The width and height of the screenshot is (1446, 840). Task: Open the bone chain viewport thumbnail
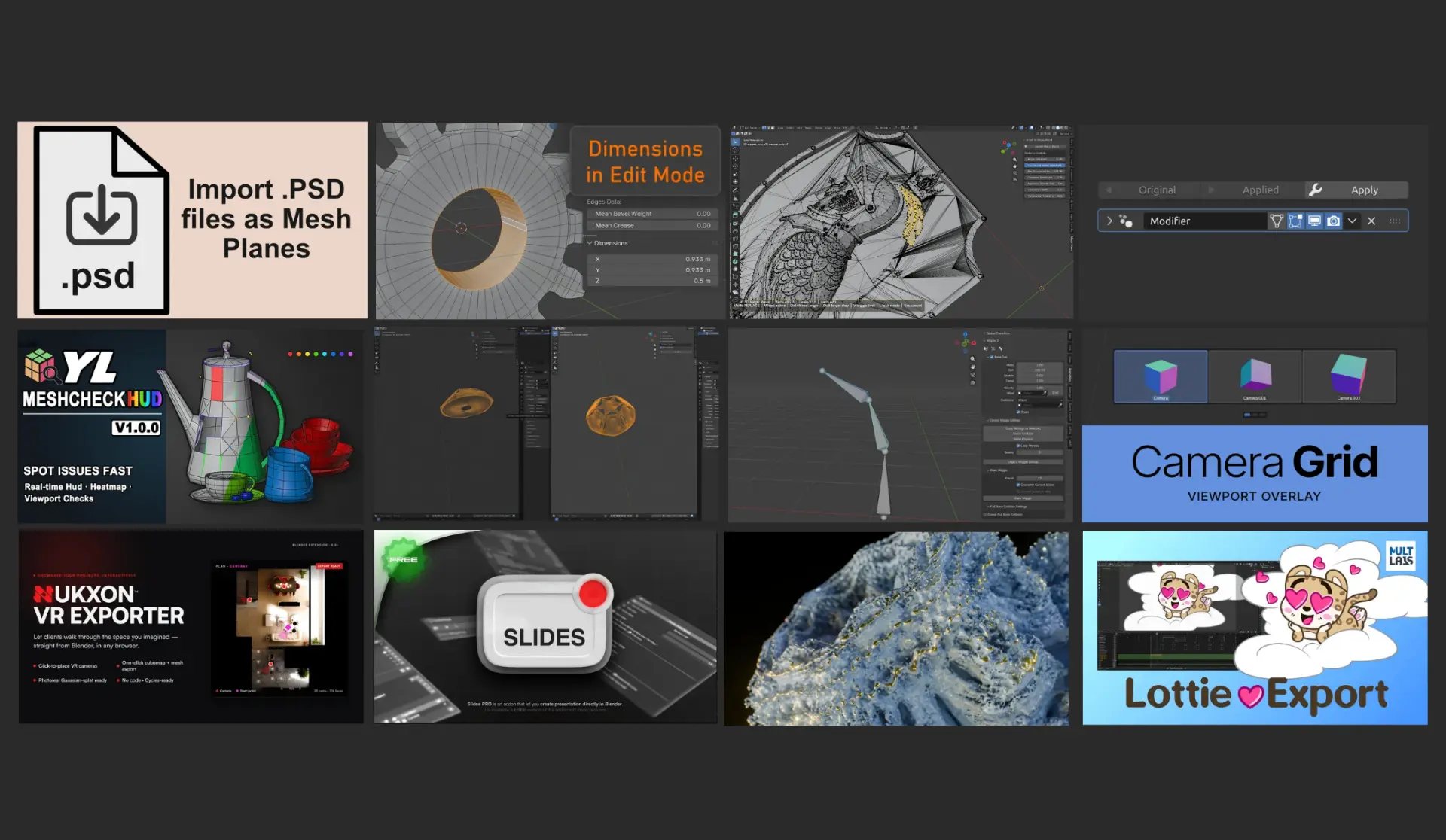click(901, 425)
